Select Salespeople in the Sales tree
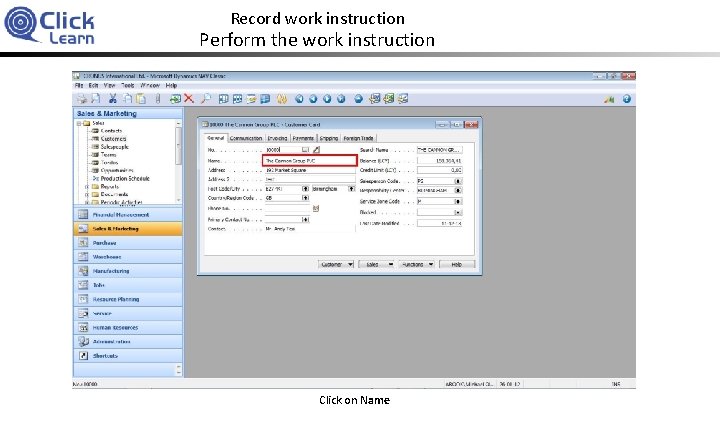Screen dimensions: 720x437 point(114,147)
